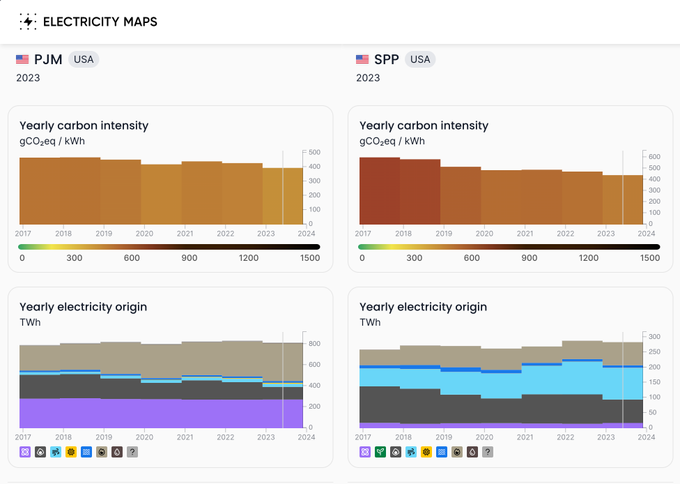Click the TWh unit label in SPP origin card

pos(370,322)
